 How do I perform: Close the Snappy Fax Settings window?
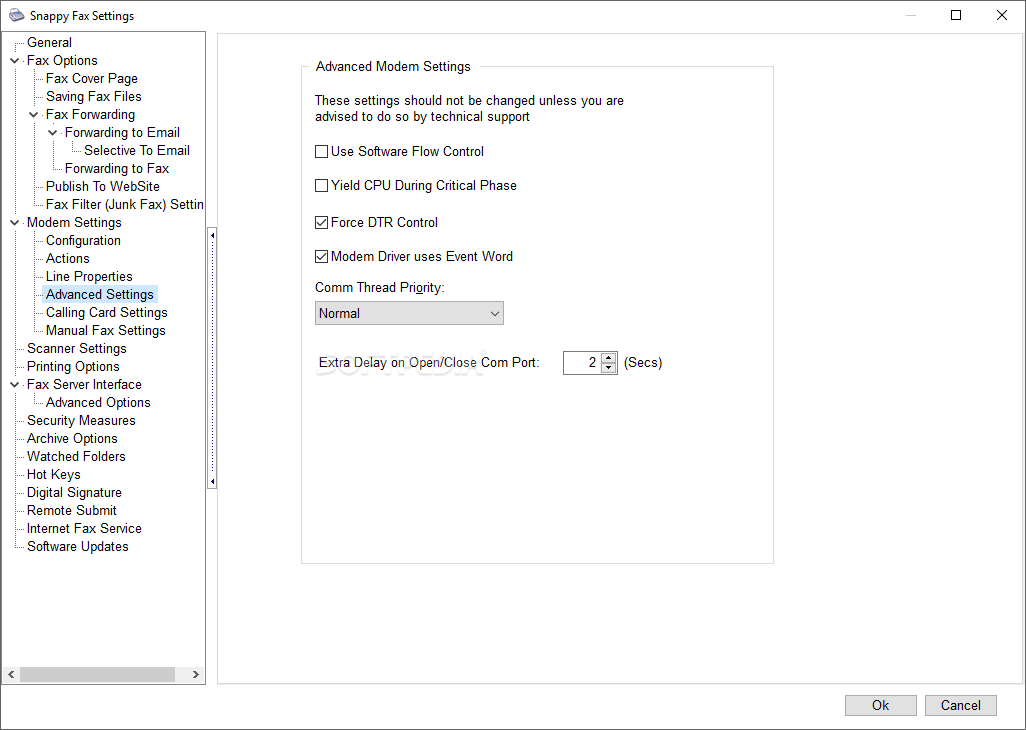click(1002, 15)
